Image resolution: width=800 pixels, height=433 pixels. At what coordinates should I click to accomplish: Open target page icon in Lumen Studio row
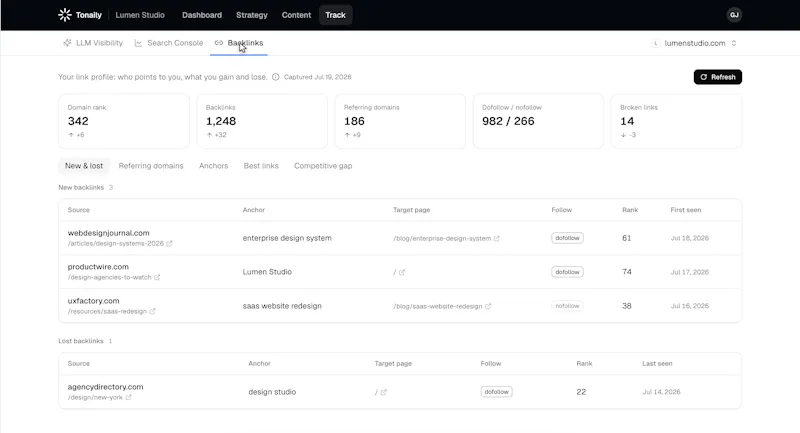pyautogui.click(x=402, y=272)
